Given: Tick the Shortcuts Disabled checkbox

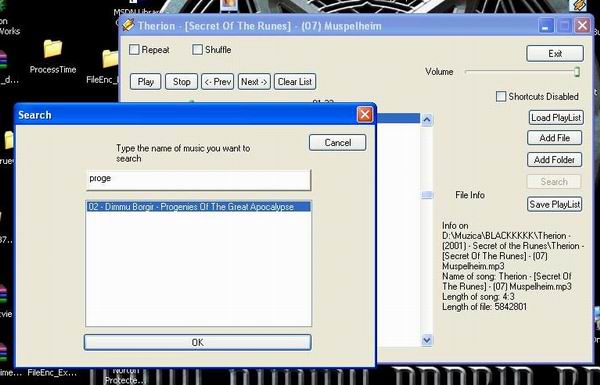Looking at the screenshot, I should tap(501, 96).
